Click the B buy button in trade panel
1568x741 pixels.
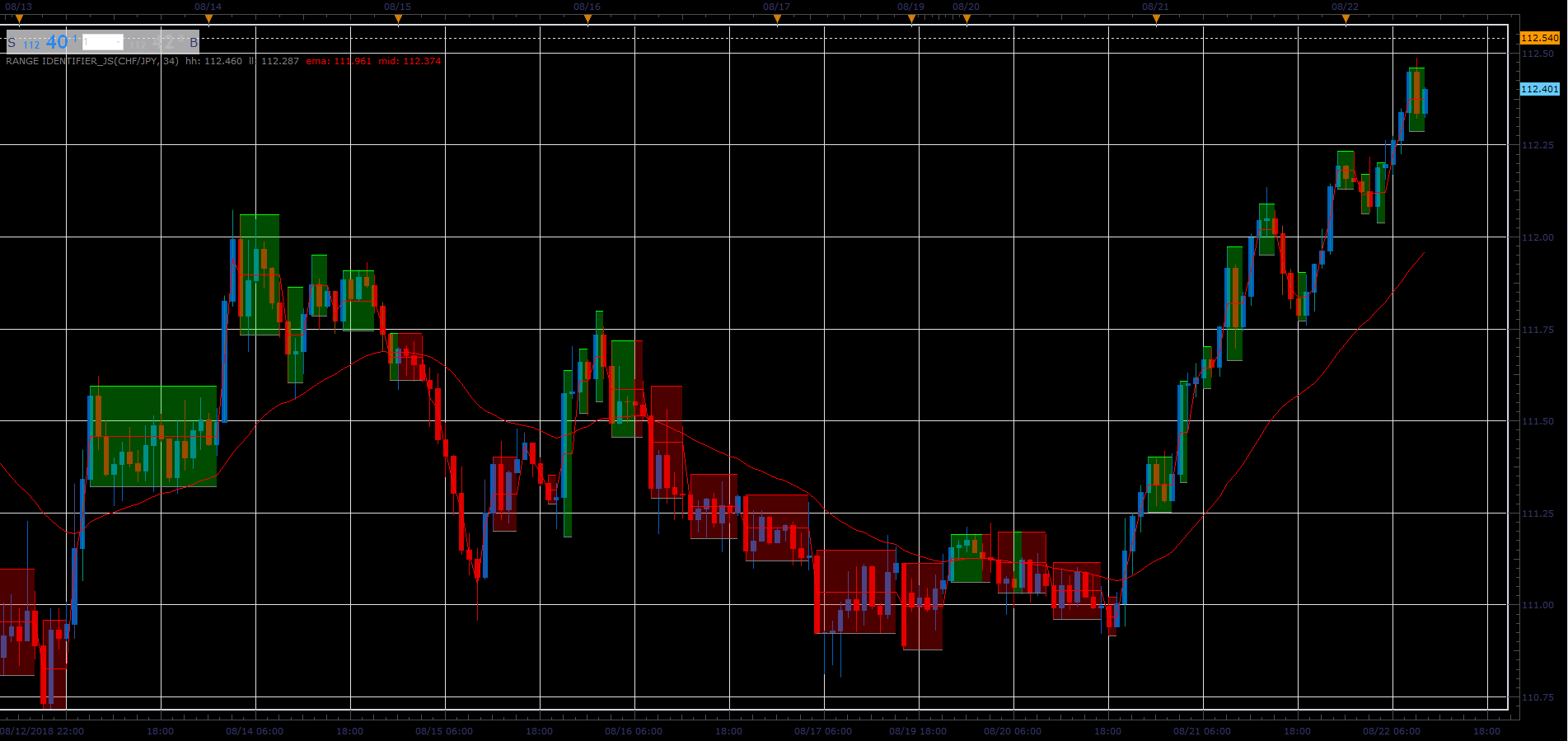pos(194,43)
